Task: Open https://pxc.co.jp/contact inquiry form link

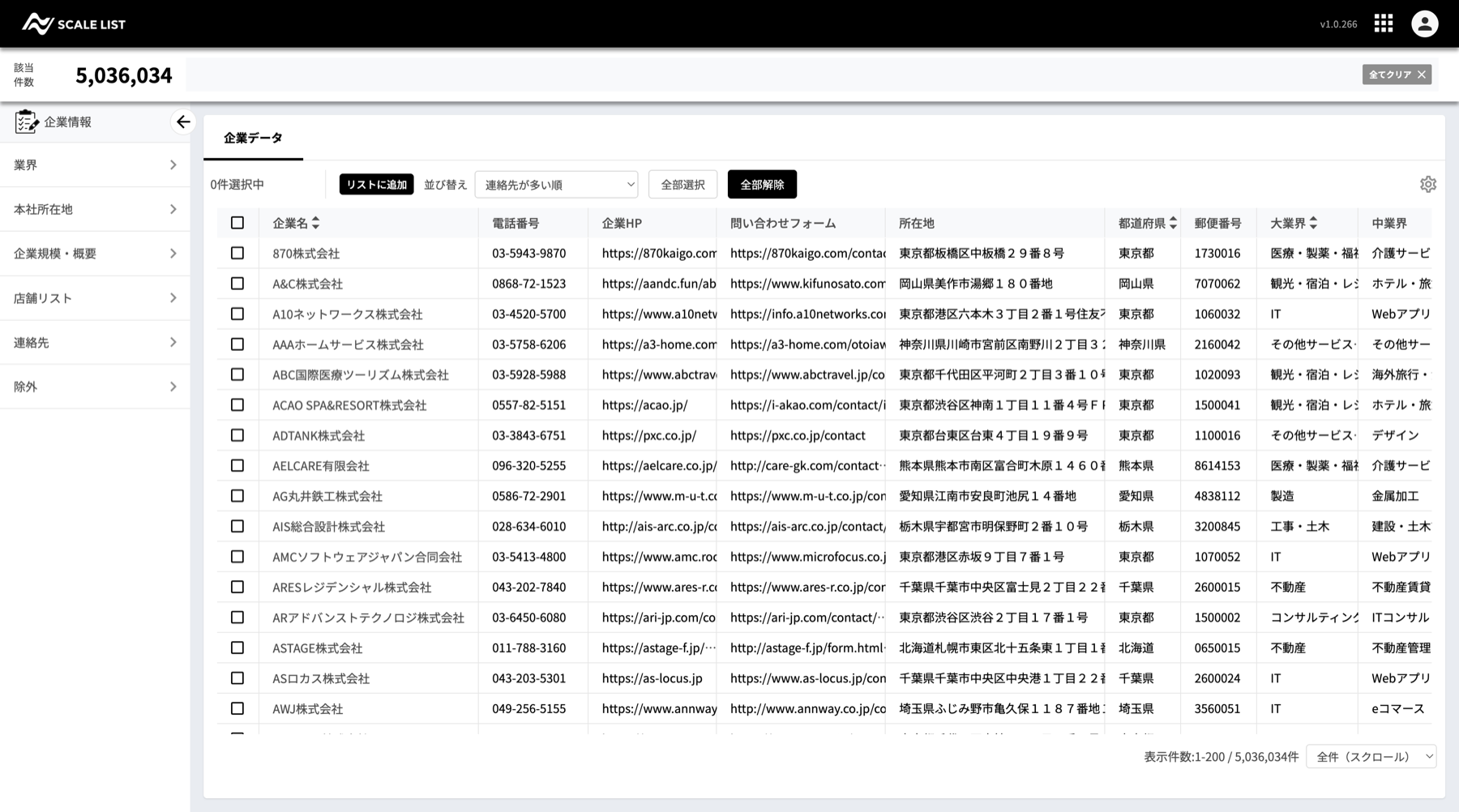Action: click(798, 435)
